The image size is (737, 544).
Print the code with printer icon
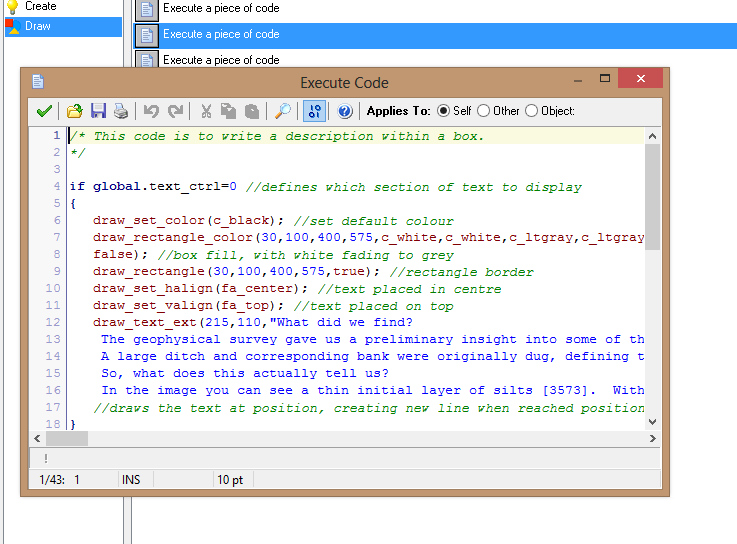[x=120, y=111]
